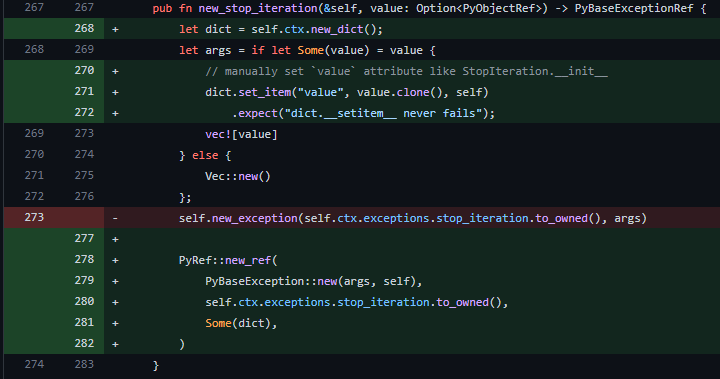Click new line number 280
Image resolution: width=720 pixels, height=379 pixels.
84,301
